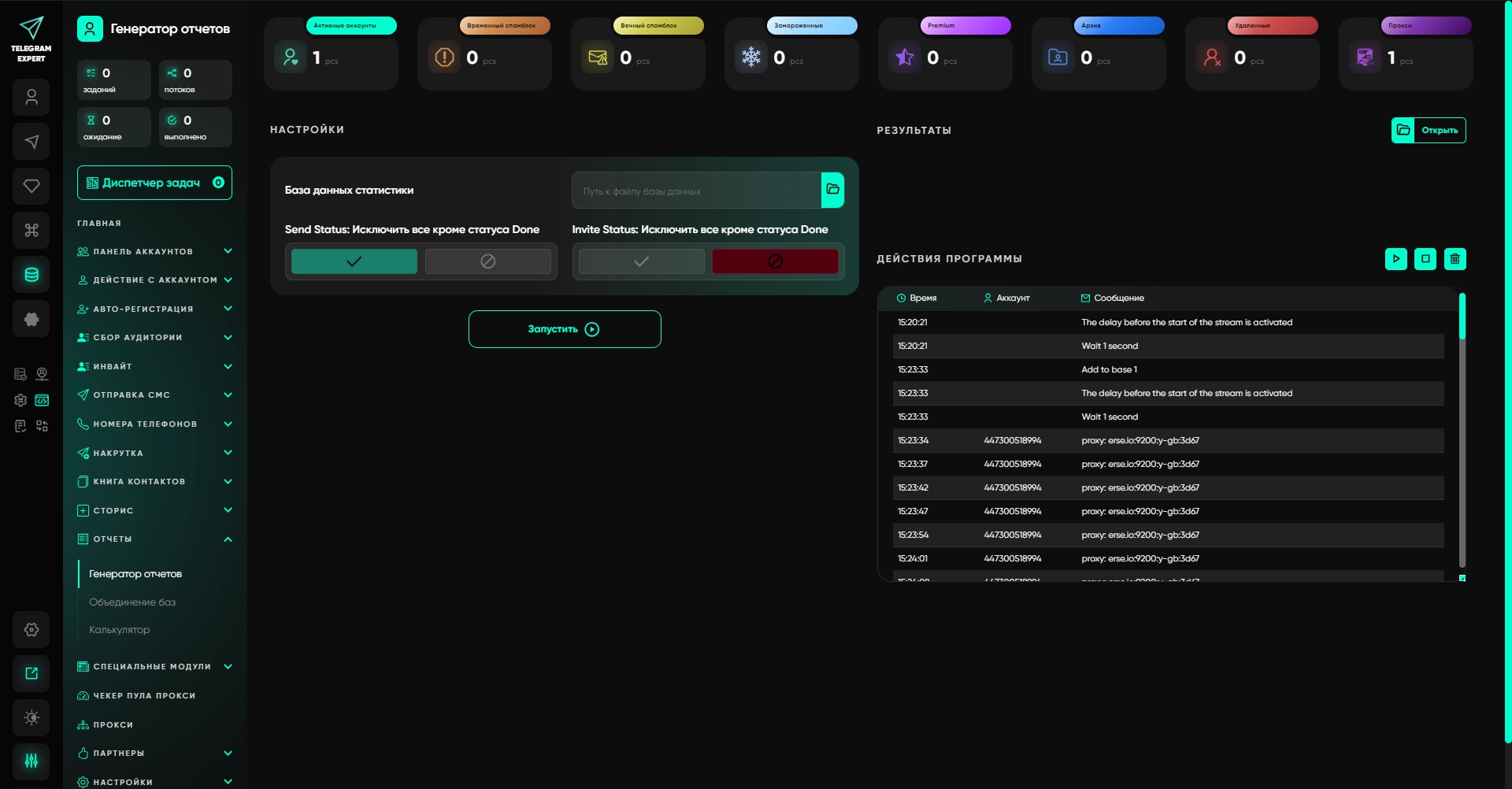Enable Send Status checkmark option
Screen dimensions: 1512x789
354,261
